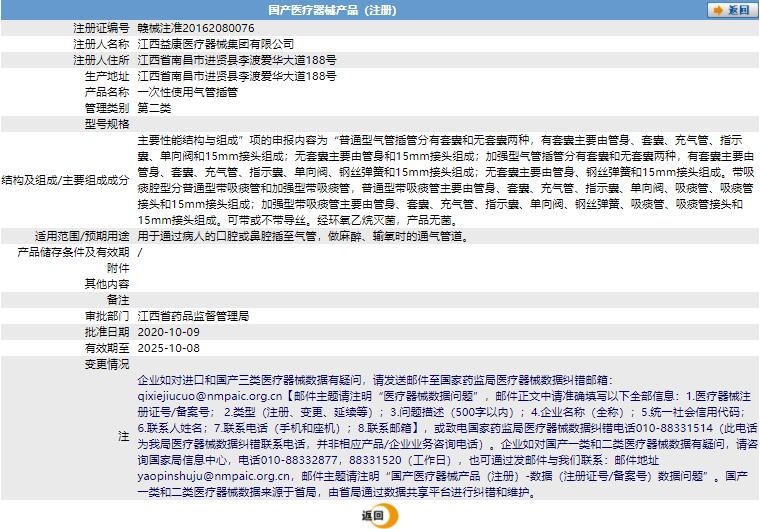Image resolution: width=760 pixels, height=529 pixels.
Task: Select the phone number 010-88332877 in the note
Action: 298,460
